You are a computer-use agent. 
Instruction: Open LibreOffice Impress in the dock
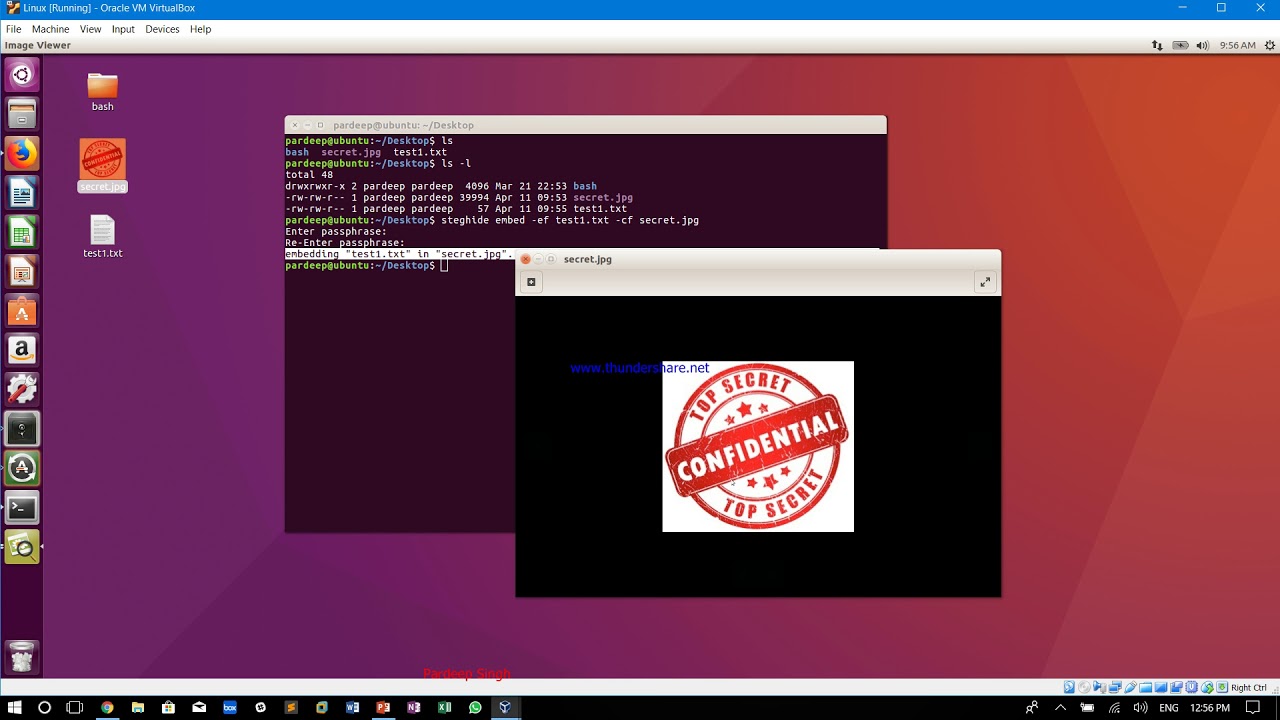(22, 271)
